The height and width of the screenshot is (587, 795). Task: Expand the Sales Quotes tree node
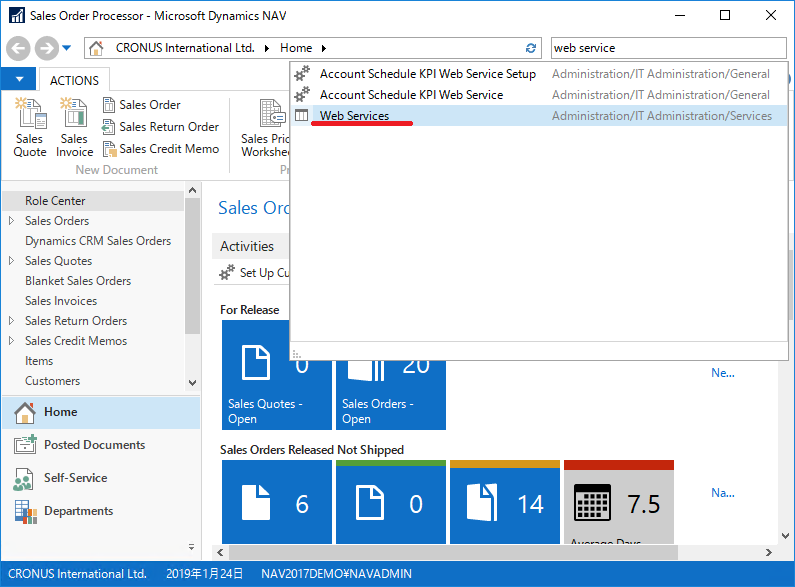(x=11, y=261)
